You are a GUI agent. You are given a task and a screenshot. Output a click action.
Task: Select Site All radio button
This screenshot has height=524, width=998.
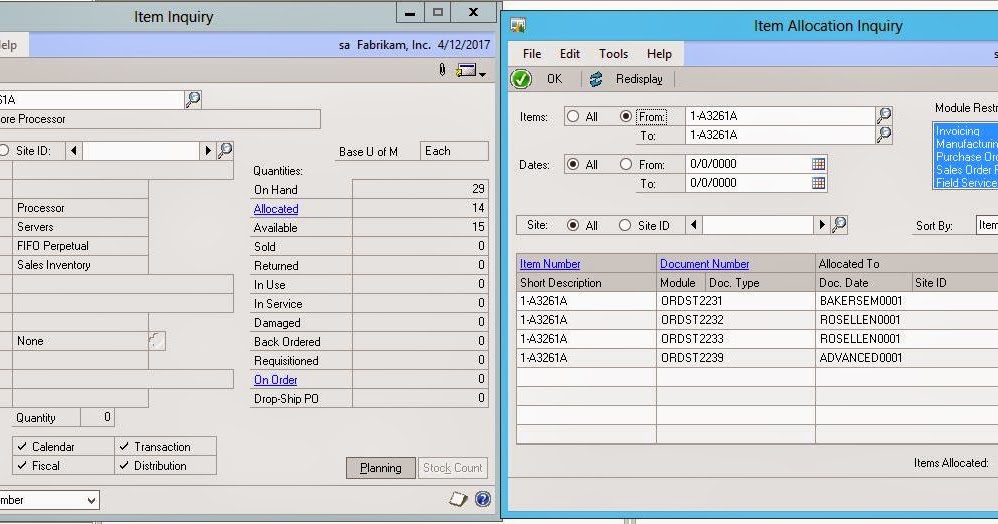pyautogui.click(x=573, y=225)
